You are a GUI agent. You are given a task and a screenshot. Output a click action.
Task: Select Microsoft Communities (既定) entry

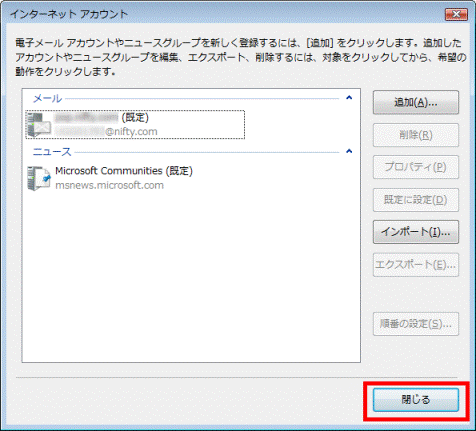pyautogui.click(x=124, y=171)
